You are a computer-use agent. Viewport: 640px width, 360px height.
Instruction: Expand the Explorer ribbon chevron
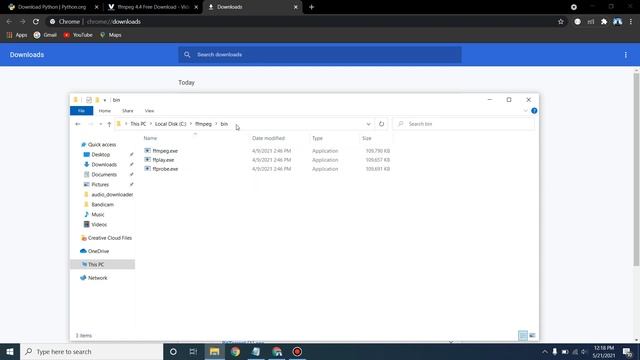click(525, 111)
